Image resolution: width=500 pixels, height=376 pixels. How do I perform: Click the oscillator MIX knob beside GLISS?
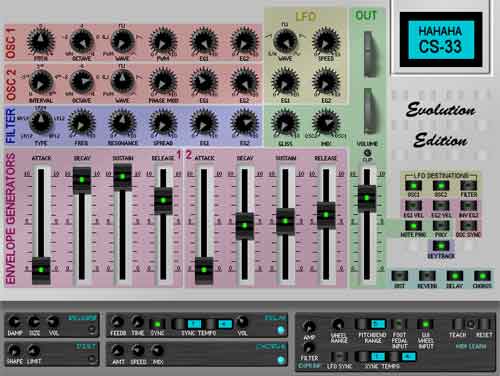click(x=326, y=123)
